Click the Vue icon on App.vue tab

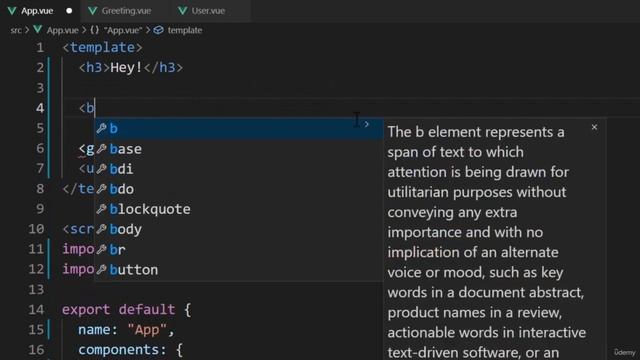coord(12,11)
